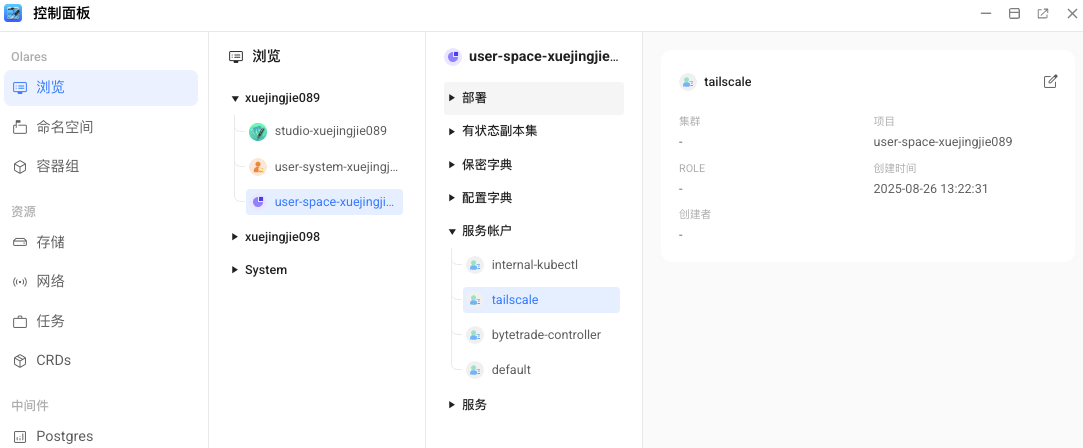Click the CRDs cube icon in sidebar
The width and height of the screenshot is (1083, 448).
tap(20, 361)
